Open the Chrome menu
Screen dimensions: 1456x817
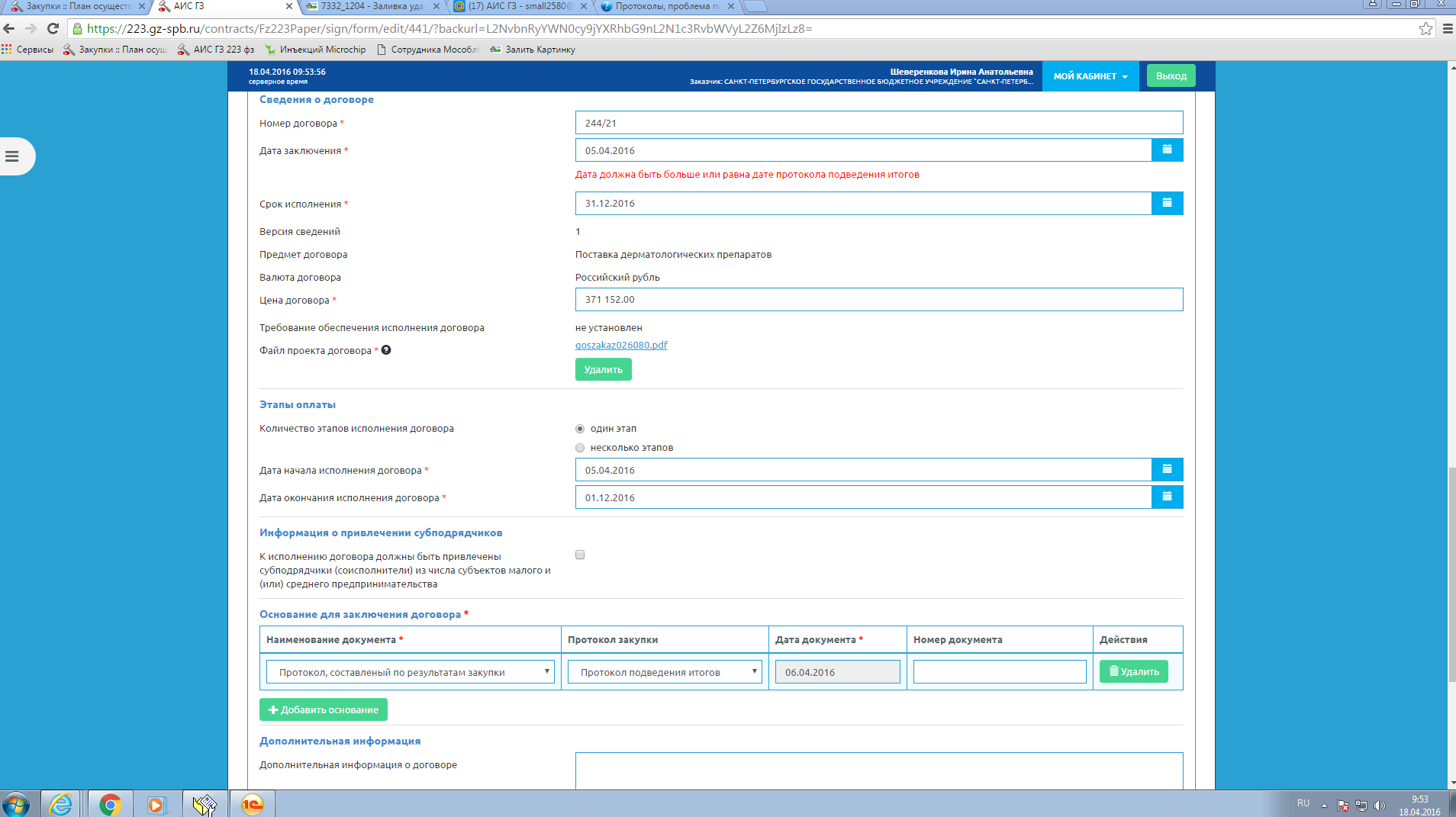click(x=1447, y=29)
